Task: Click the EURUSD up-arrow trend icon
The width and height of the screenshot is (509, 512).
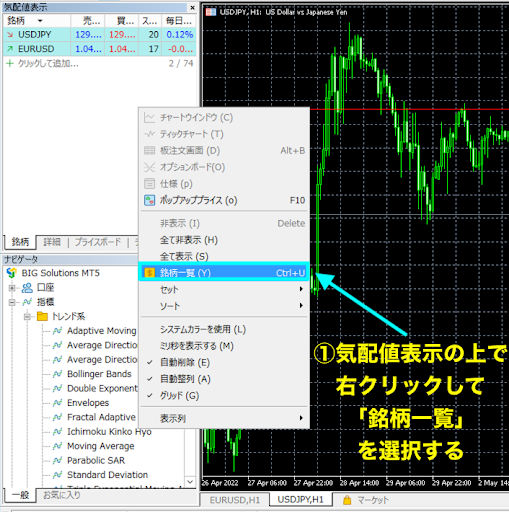Action: click(10, 49)
